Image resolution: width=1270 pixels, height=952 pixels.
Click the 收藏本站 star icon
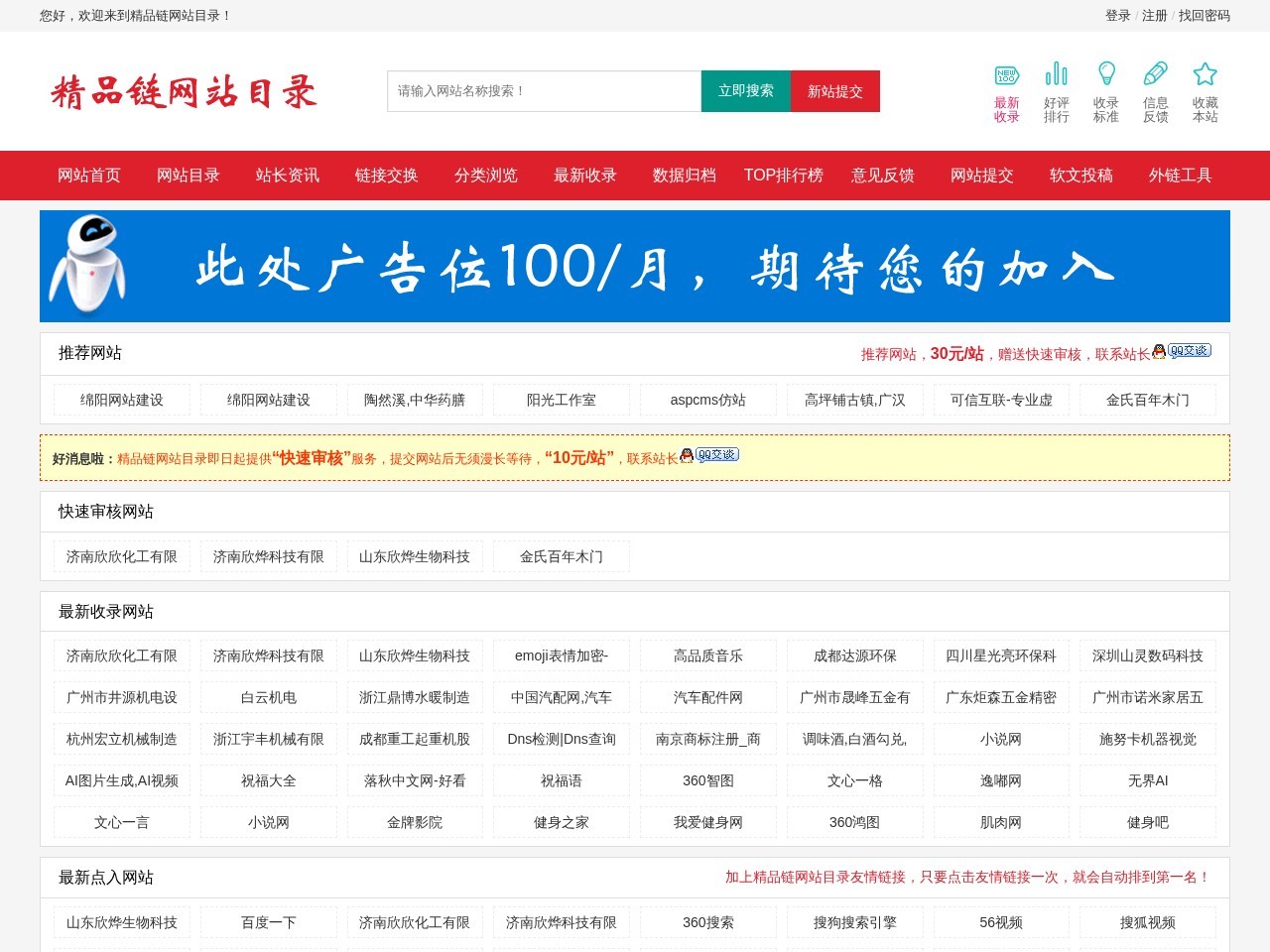(1206, 74)
